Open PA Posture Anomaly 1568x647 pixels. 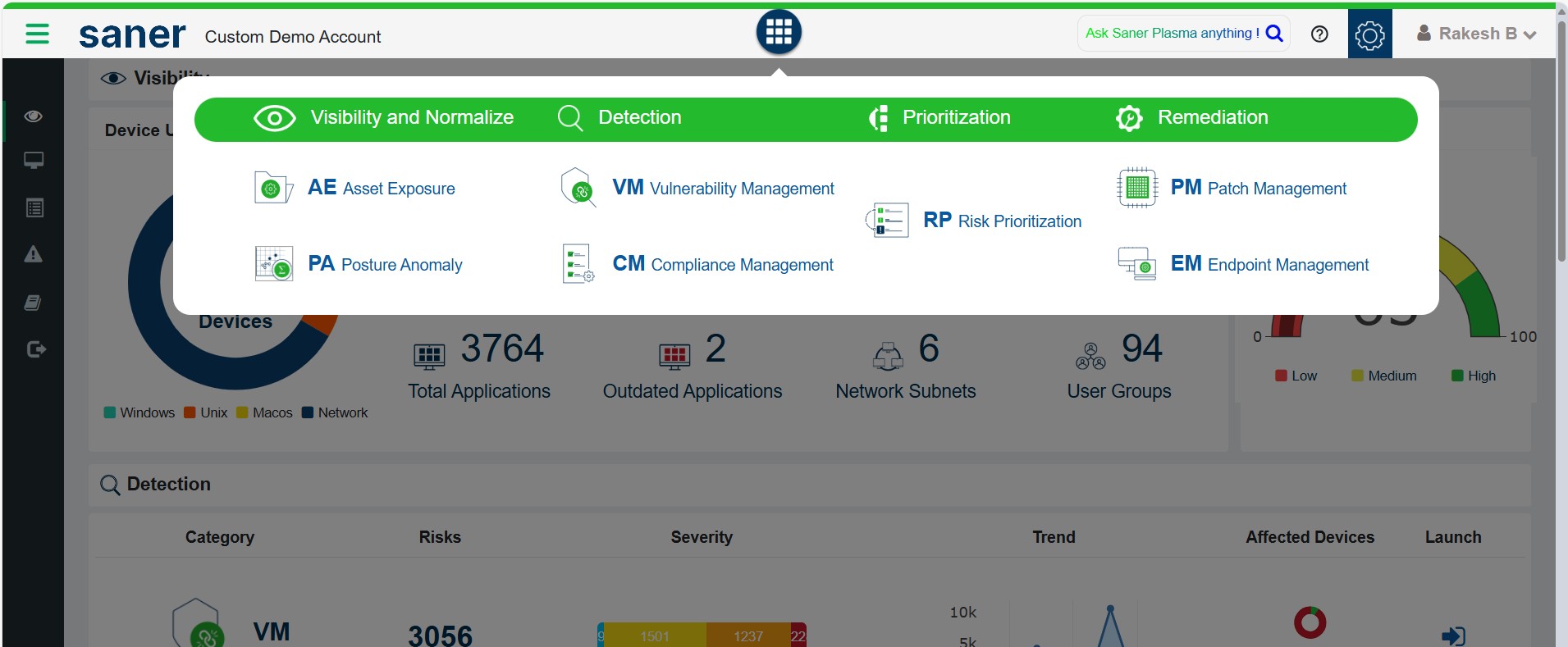click(x=385, y=264)
